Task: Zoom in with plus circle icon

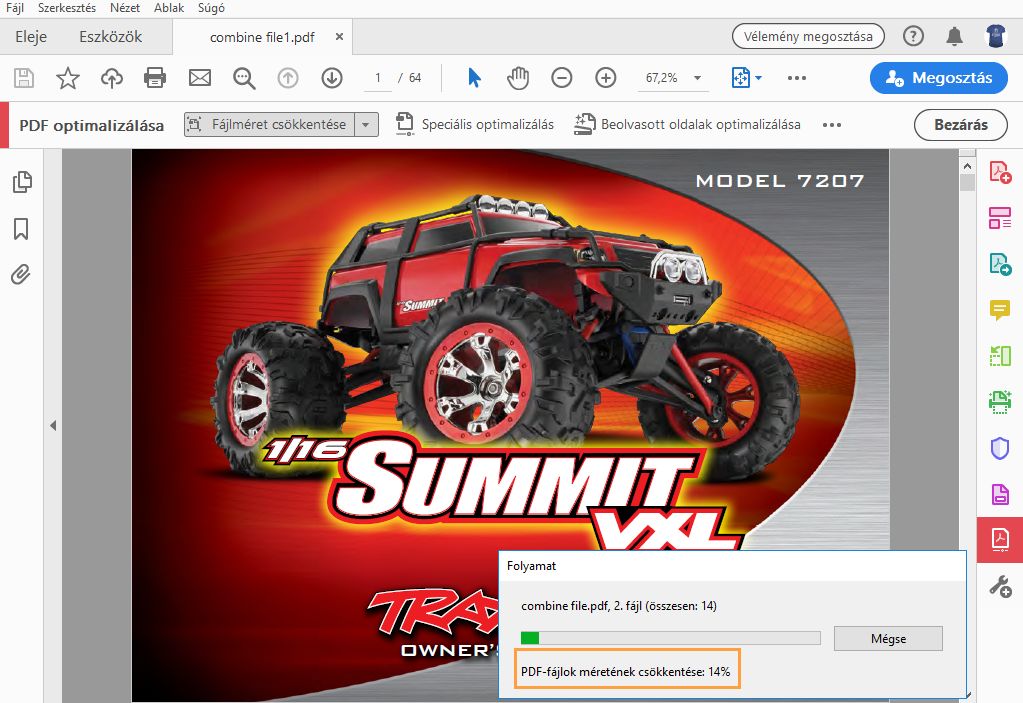Action: 606,78
